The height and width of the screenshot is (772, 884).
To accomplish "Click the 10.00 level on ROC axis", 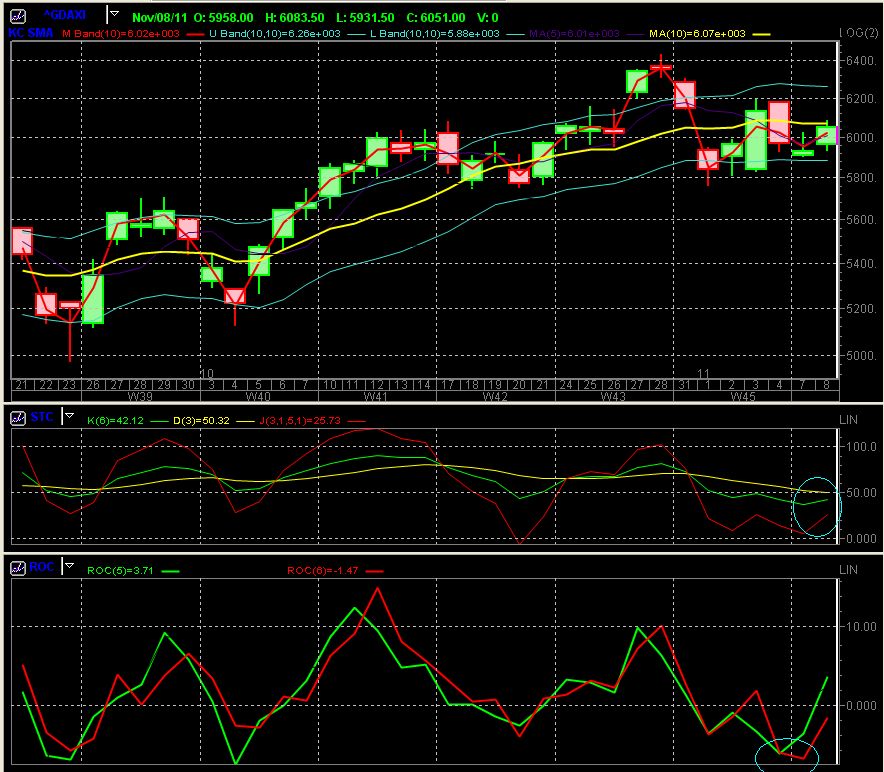I will click(x=860, y=627).
